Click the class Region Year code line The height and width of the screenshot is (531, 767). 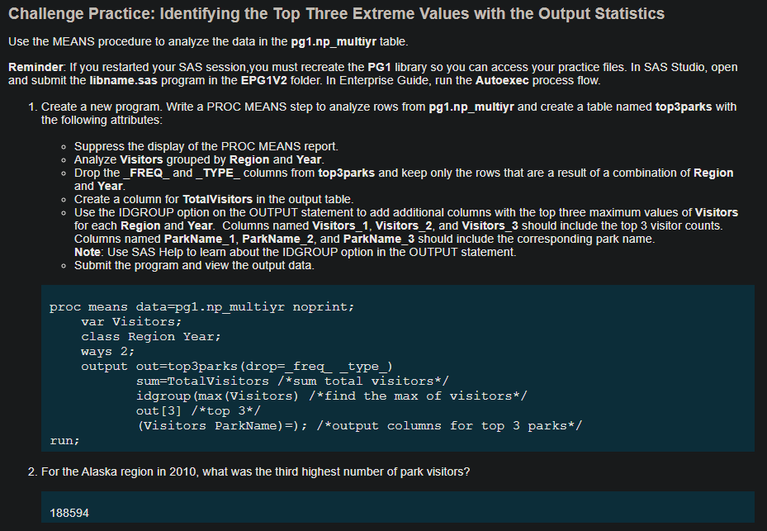[151, 337]
